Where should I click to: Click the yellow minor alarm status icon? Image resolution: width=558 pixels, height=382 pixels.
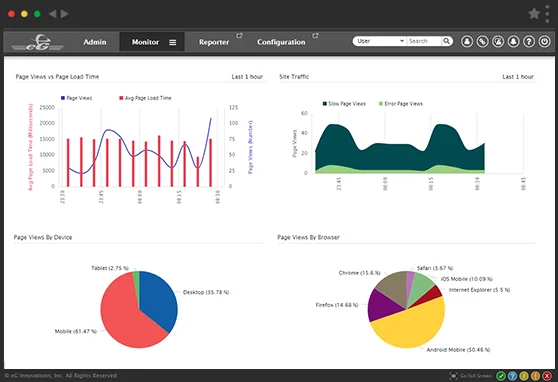tap(524, 376)
